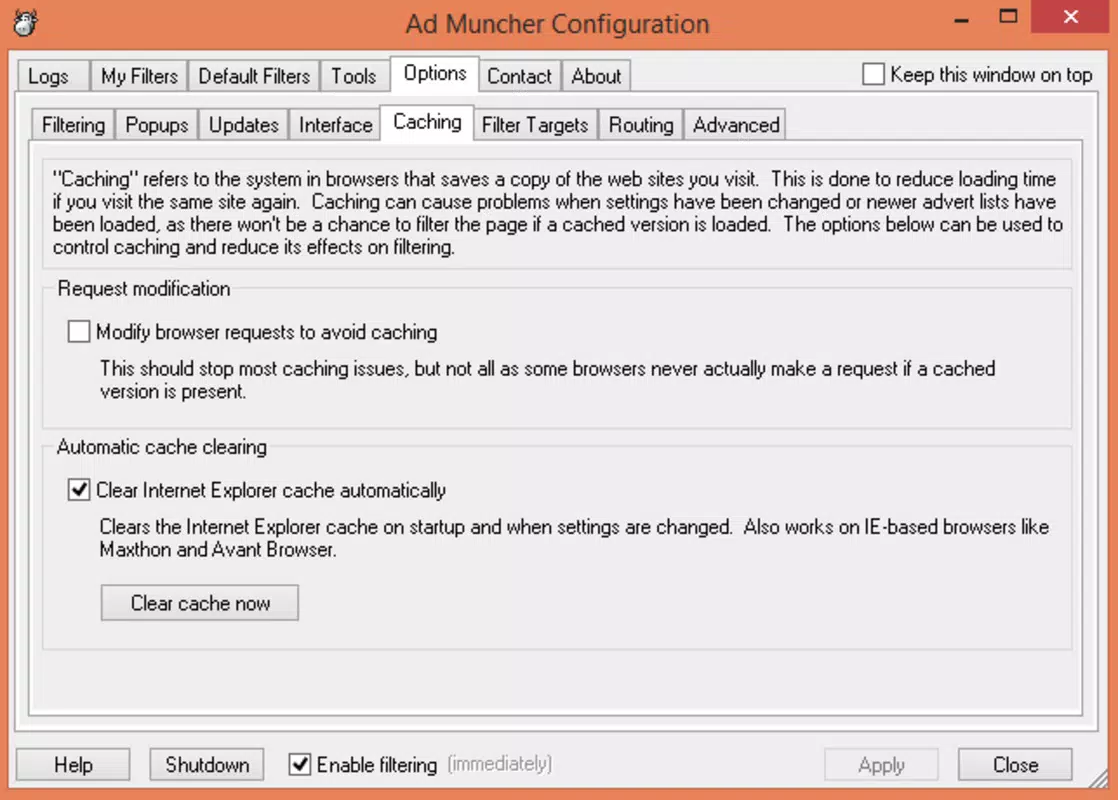The height and width of the screenshot is (800, 1118).
Task: Open the Interface sub-tab
Action: pyautogui.click(x=335, y=125)
